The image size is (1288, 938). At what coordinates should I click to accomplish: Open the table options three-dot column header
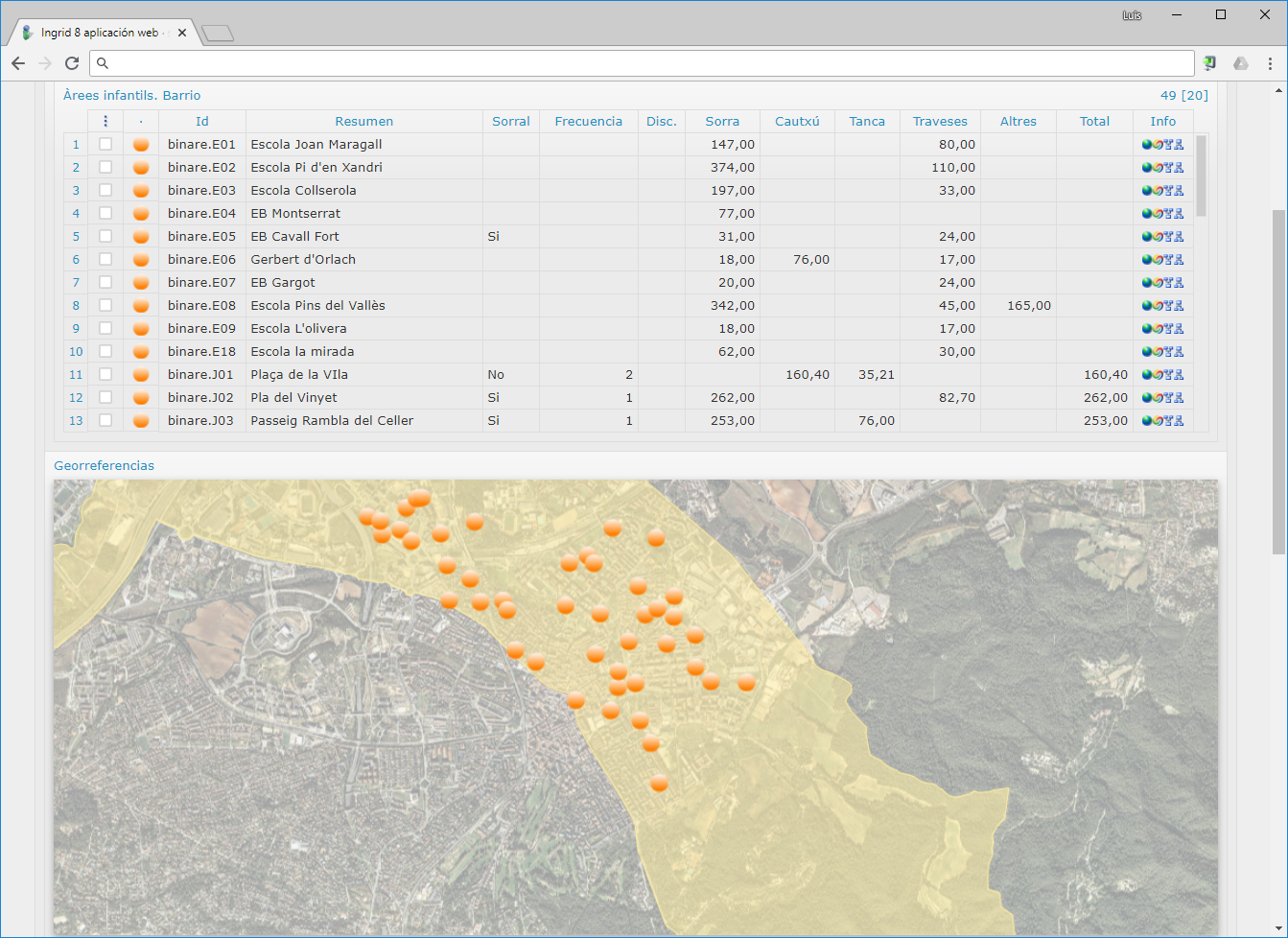(105, 122)
